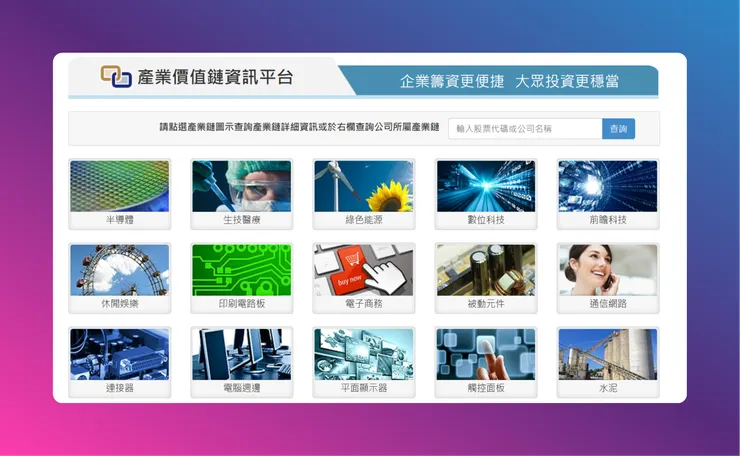Open the 水泥 cement plant thumbnail
Image resolution: width=740 pixels, height=456 pixels.
tap(608, 354)
